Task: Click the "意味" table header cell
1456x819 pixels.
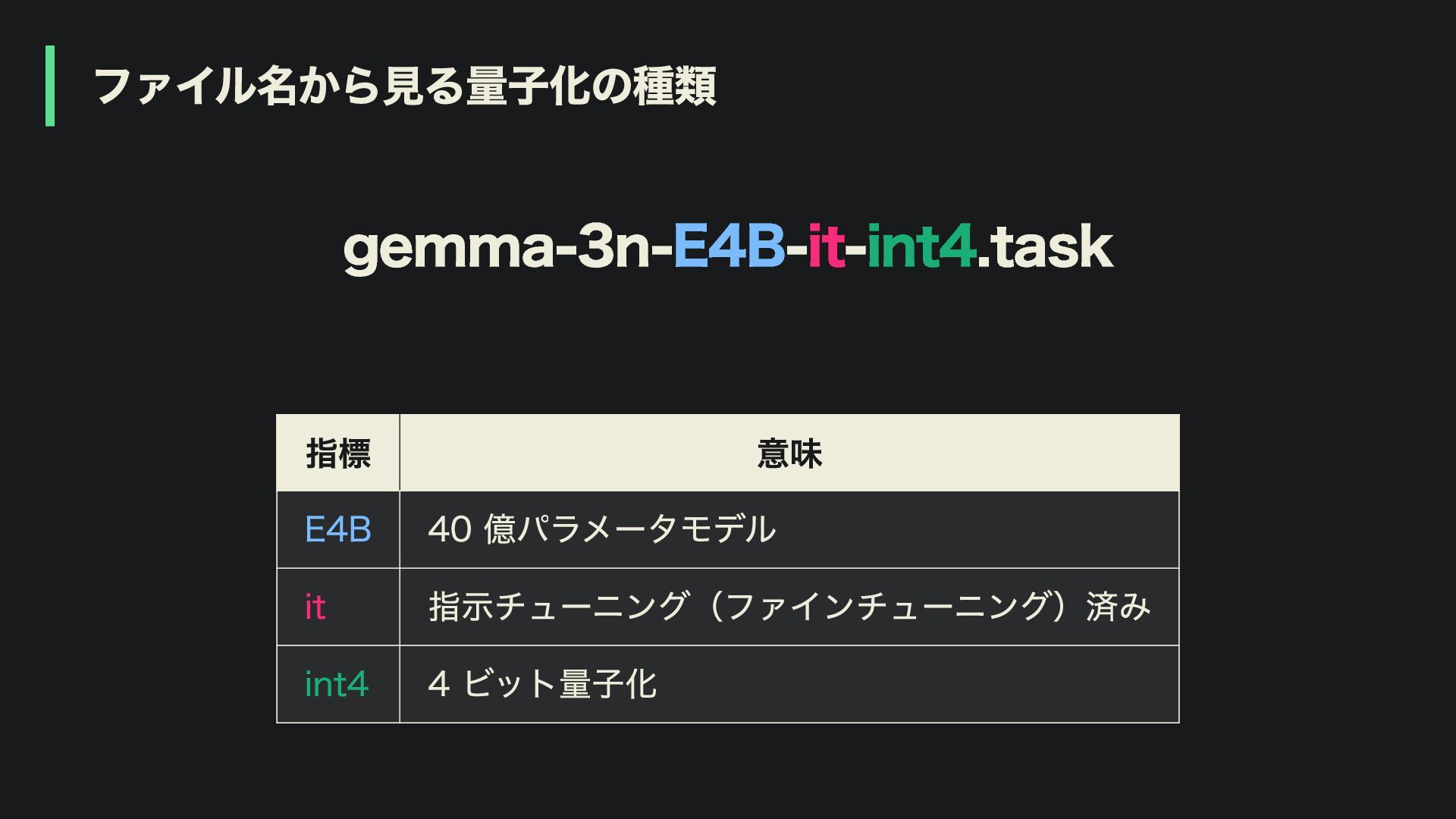Action: tap(789, 453)
